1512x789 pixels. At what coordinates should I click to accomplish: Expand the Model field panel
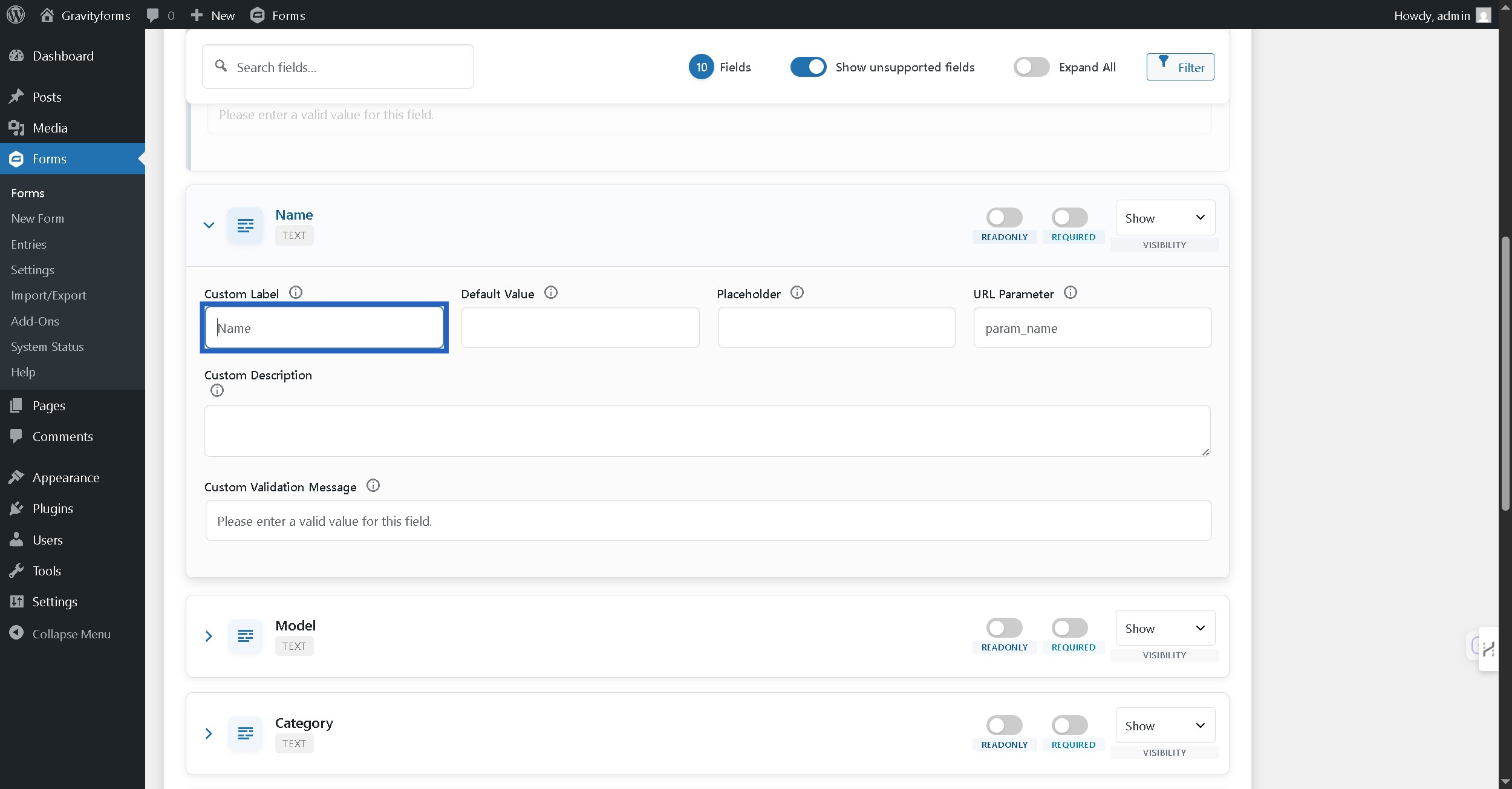pyautogui.click(x=209, y=636)
